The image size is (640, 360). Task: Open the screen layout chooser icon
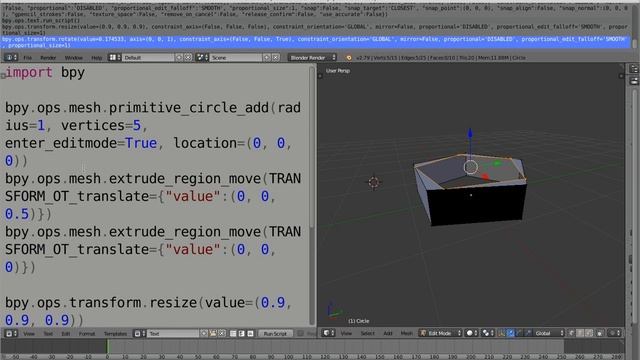click(x=115, y=58)
